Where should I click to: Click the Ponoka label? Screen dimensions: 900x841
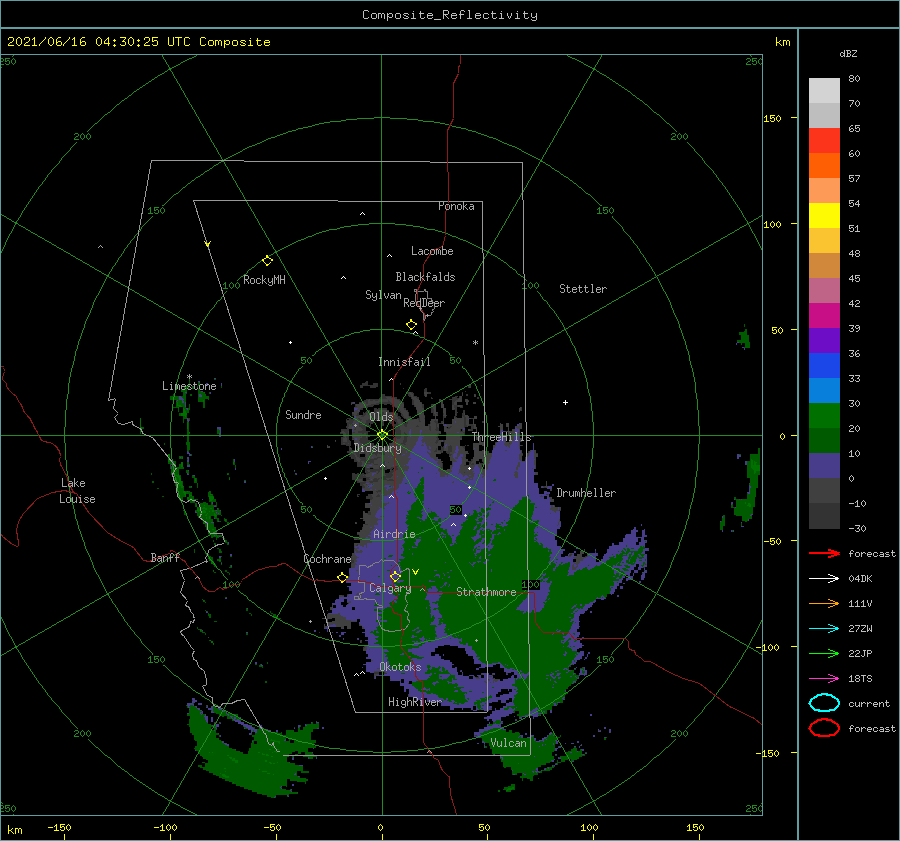456,206
